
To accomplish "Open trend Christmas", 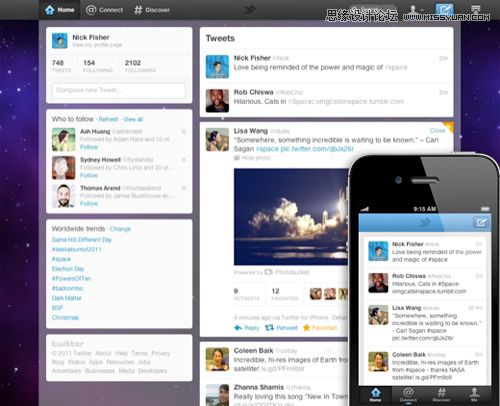I will pyautogui.click(x=65, y=318).
